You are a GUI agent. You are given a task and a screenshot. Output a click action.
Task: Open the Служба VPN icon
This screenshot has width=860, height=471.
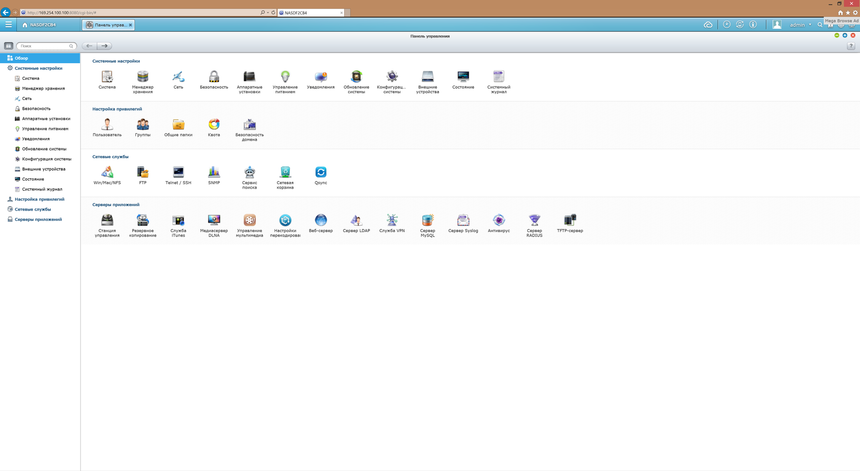[392, 220]
